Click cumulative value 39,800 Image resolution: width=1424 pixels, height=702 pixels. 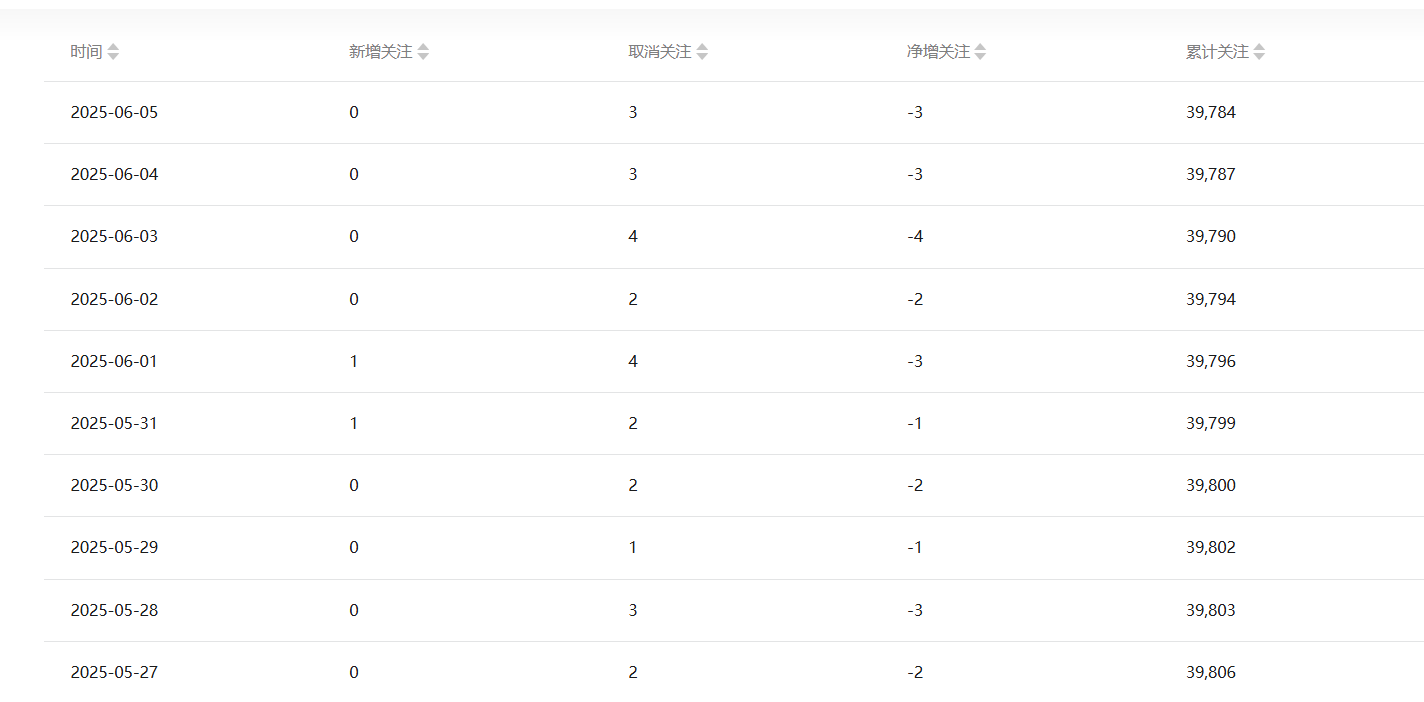pos(1211,485)
